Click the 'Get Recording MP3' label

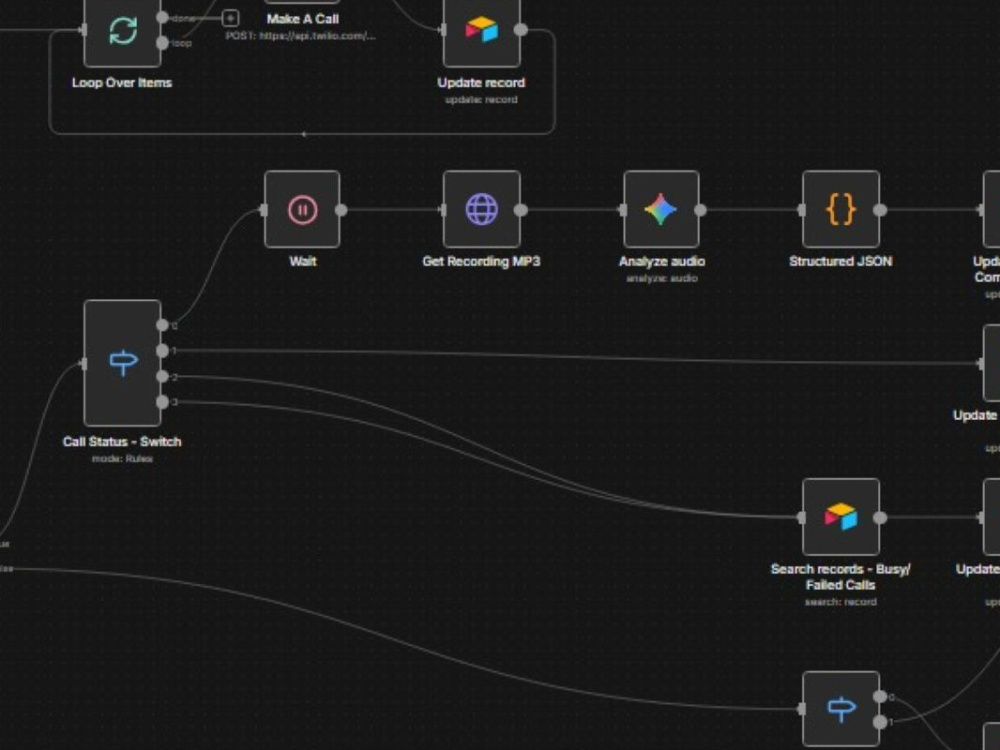click(482, 261)
